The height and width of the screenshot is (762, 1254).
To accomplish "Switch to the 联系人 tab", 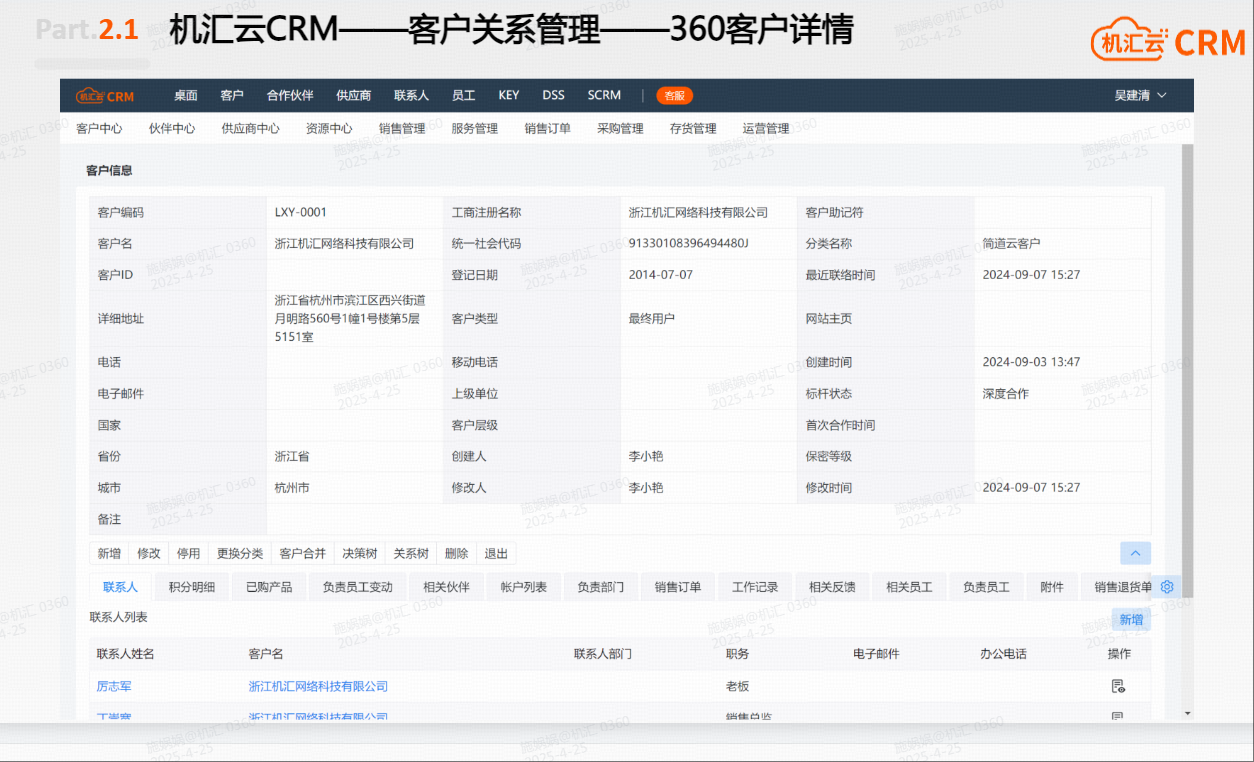I will point(120,587).
